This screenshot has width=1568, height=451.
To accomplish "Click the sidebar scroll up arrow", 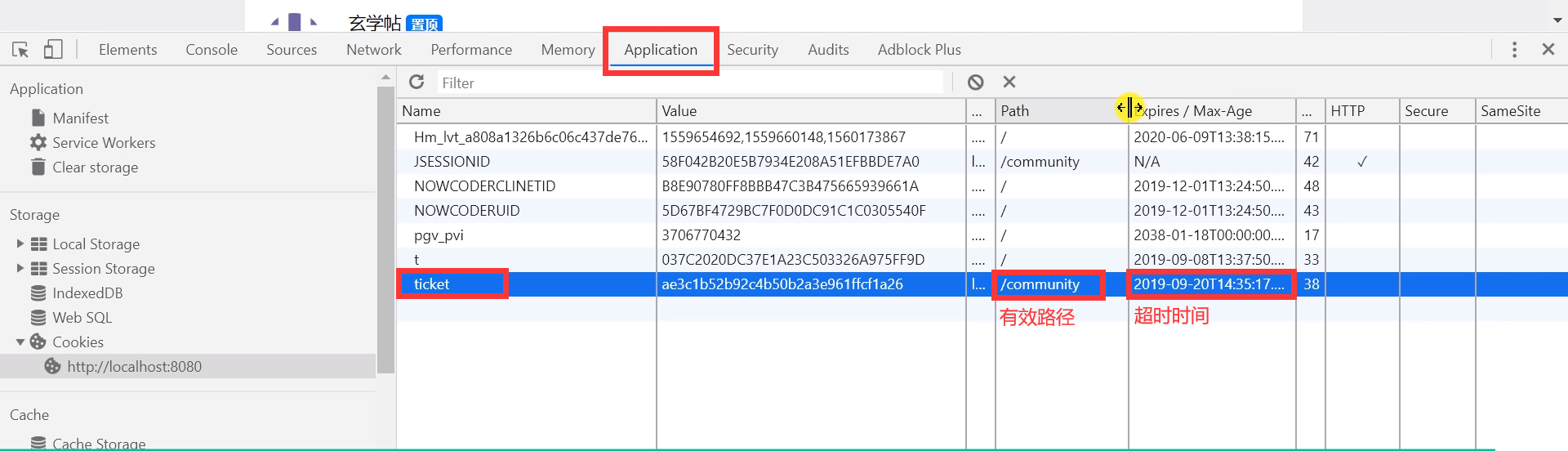I will coord(385,77).
